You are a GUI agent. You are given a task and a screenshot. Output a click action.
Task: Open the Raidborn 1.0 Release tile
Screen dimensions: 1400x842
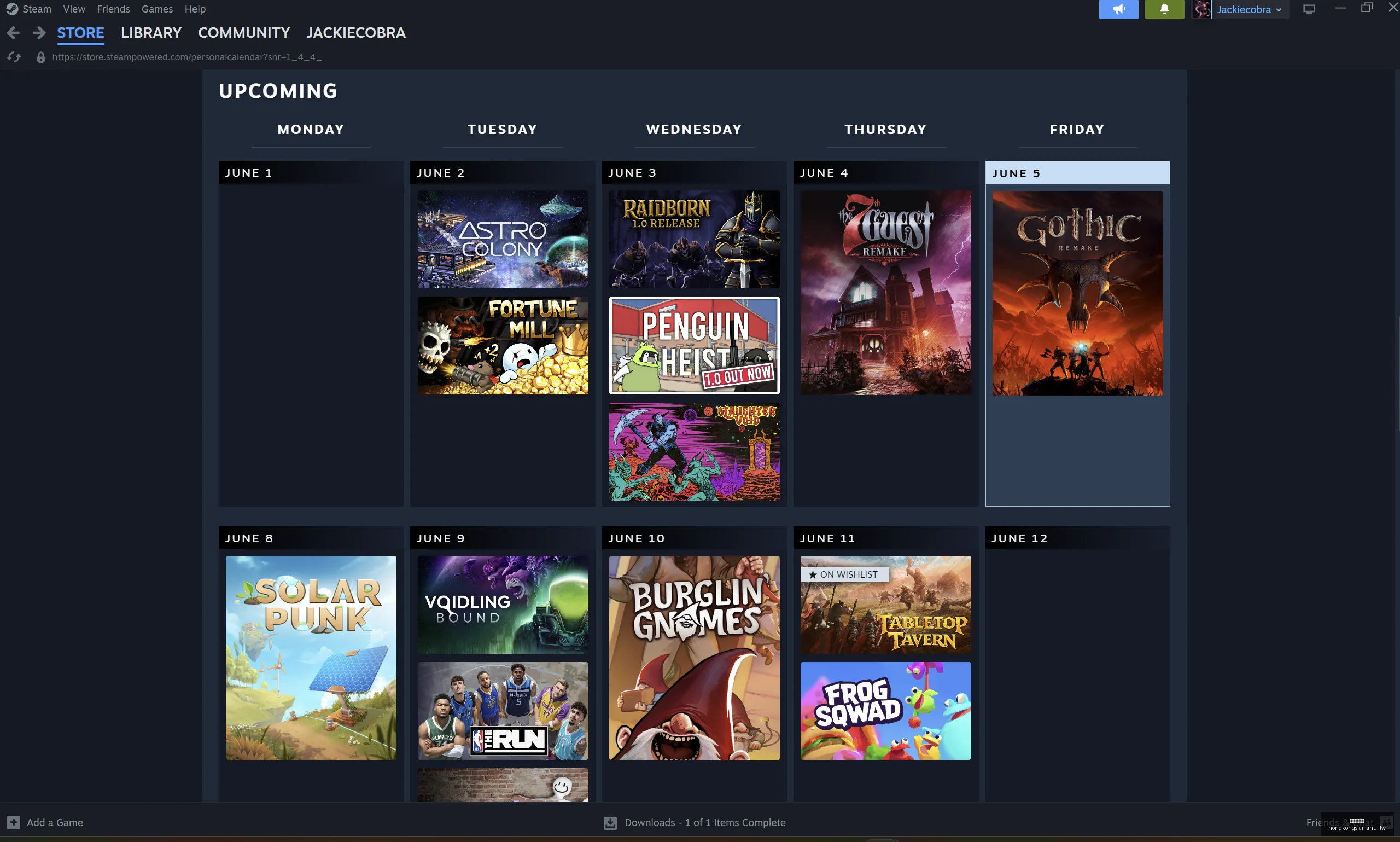(x=694, y=239)
